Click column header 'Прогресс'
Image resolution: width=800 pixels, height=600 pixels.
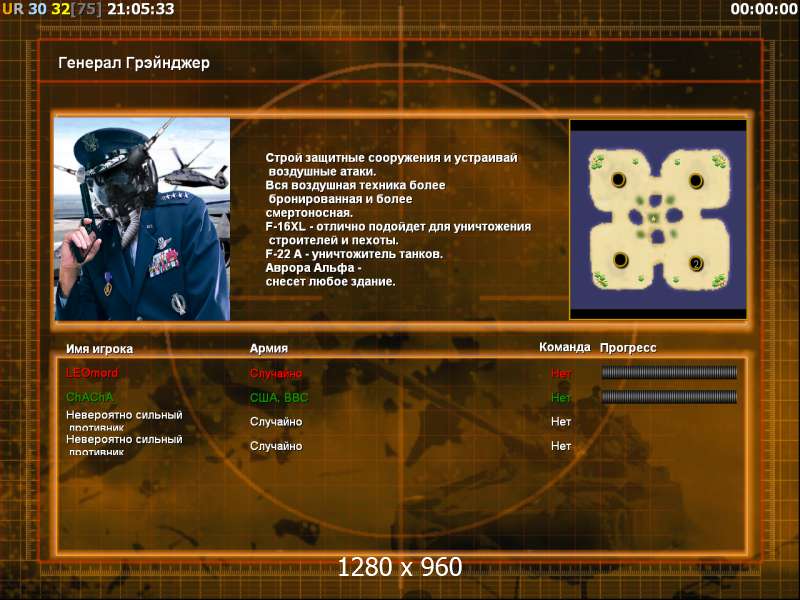628,348
